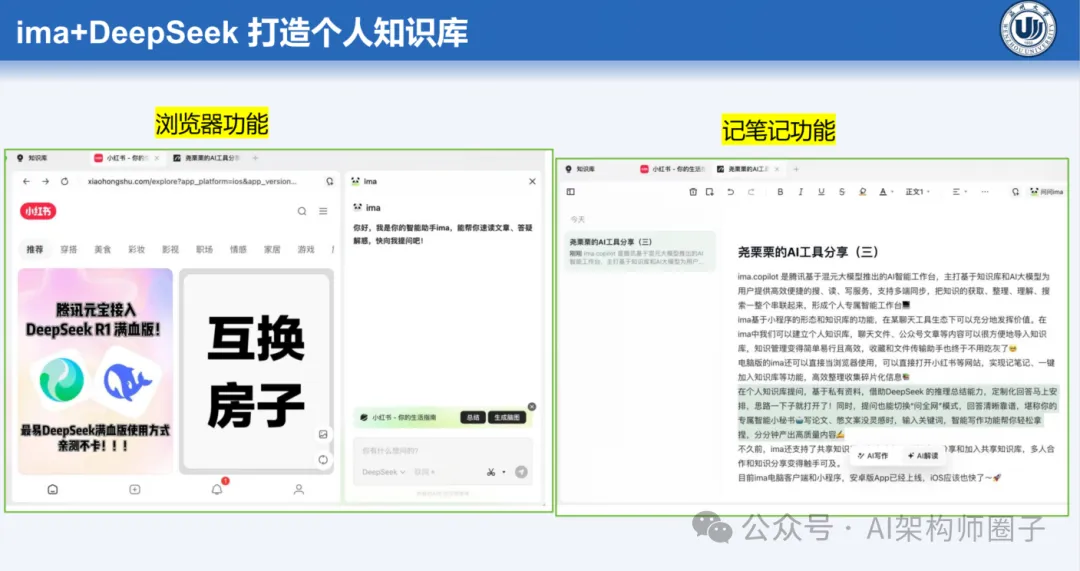1080x571 pixels.
Task: Click the add-to-knowledge-base note icon
Action: [709, 192]
